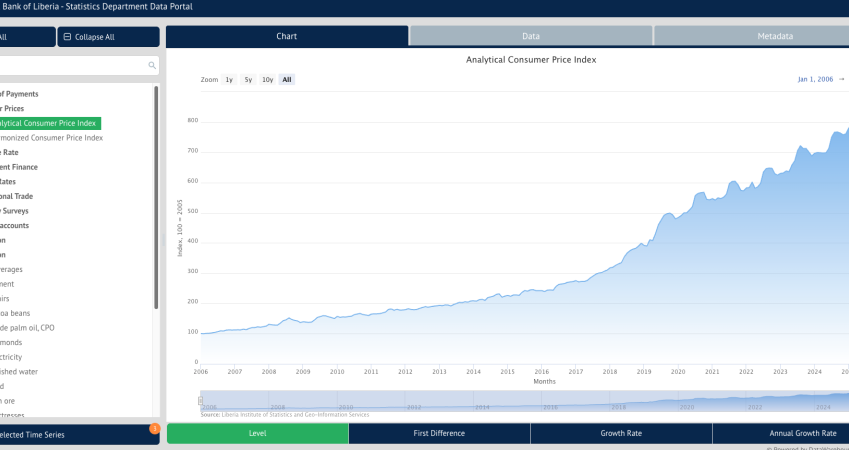Viewport: 849px width, 450px height.
Task: Select the Iron ore series
Action: (x=8, y=401)
